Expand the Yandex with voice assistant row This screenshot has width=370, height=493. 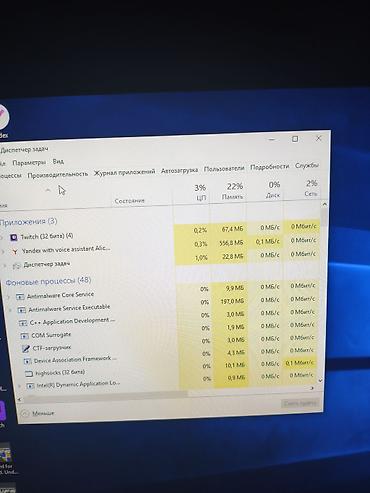3,252
